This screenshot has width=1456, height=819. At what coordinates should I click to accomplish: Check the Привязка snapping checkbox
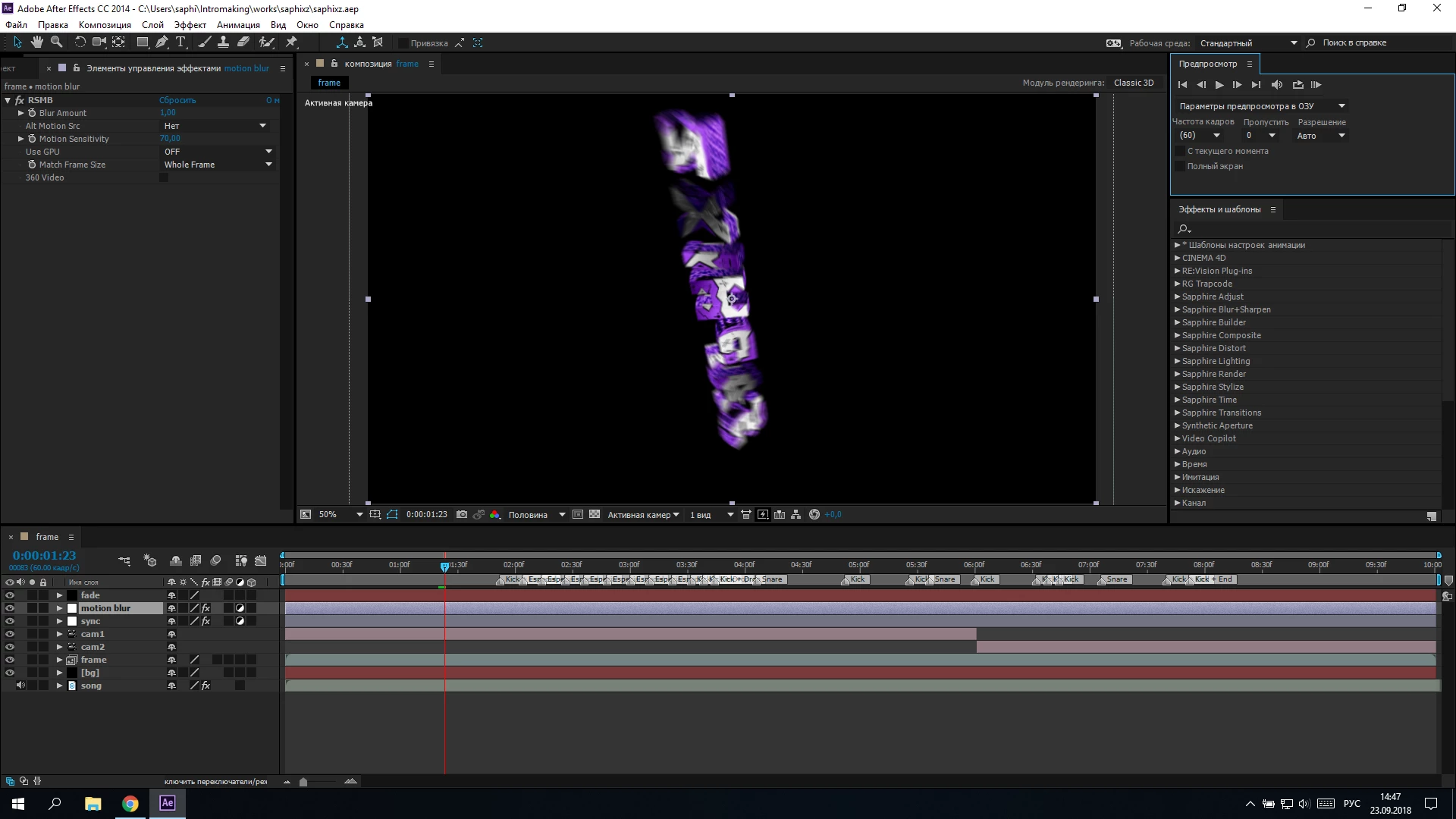pos(403,43)
